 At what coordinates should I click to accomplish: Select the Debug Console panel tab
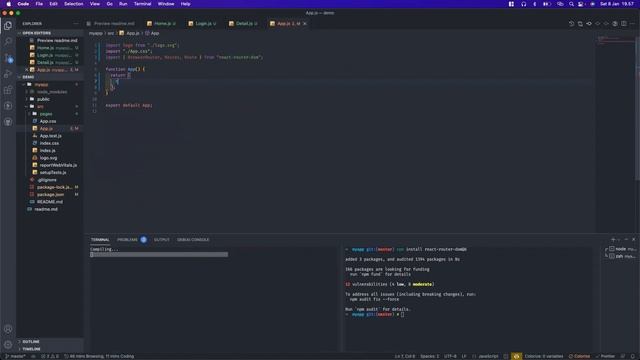[193, 240]
